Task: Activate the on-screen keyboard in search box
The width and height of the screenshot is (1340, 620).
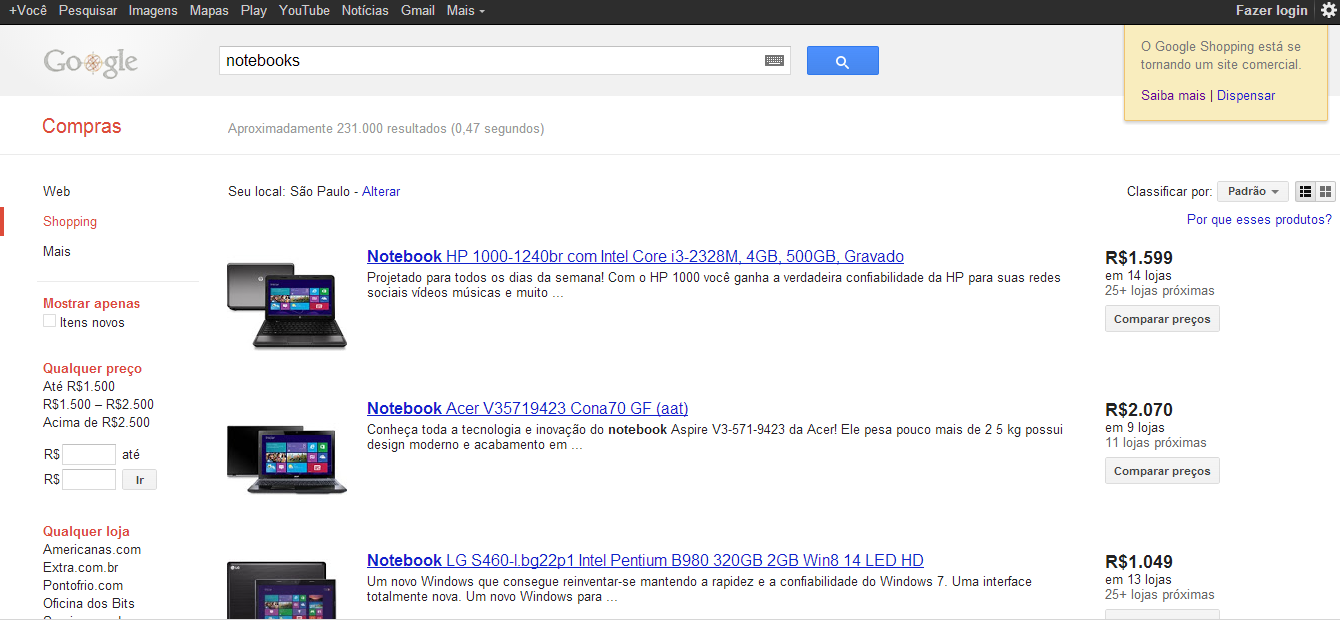Action: pos(774,60)
